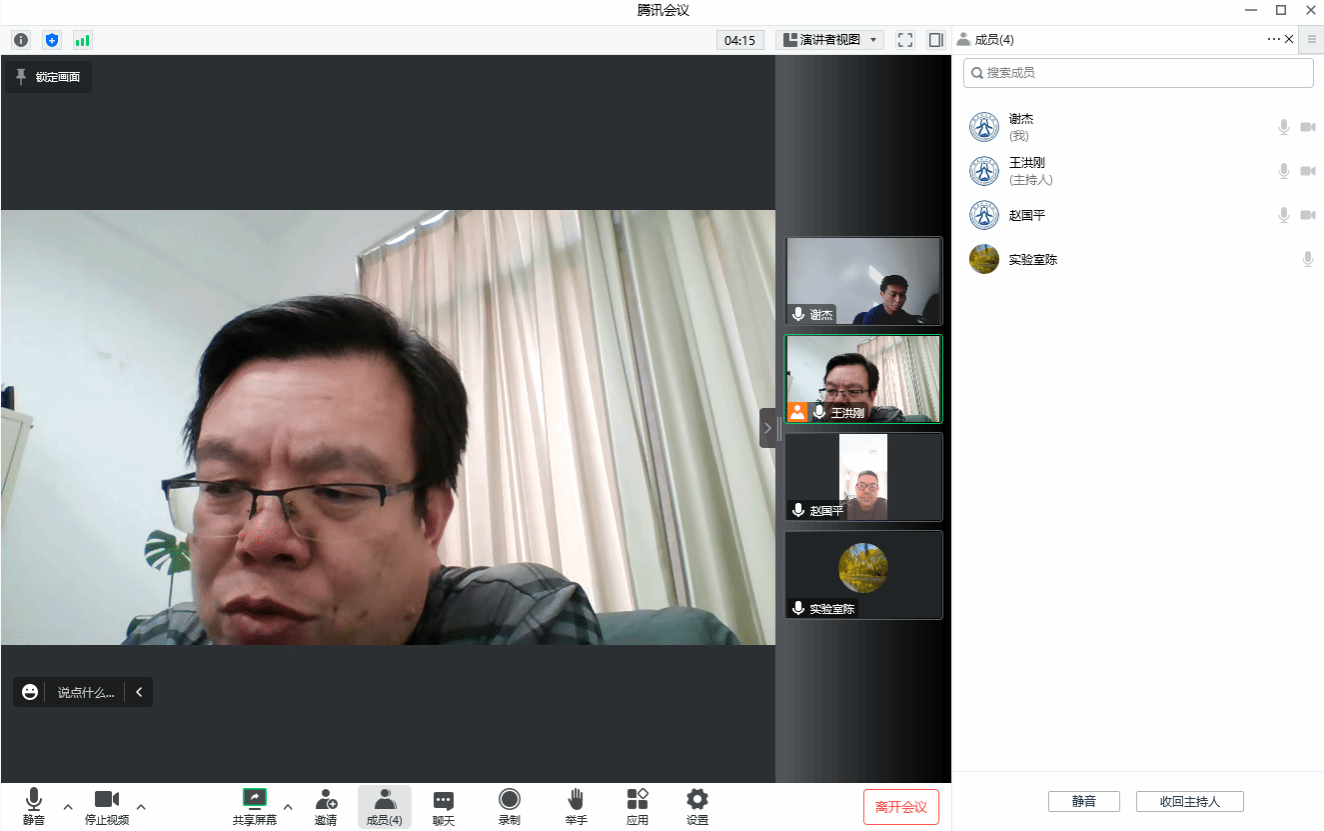Expand the options arrow beside 共享屏幕
The image size is (1324, 831).
pyautogui.click(x=288, y=806)
